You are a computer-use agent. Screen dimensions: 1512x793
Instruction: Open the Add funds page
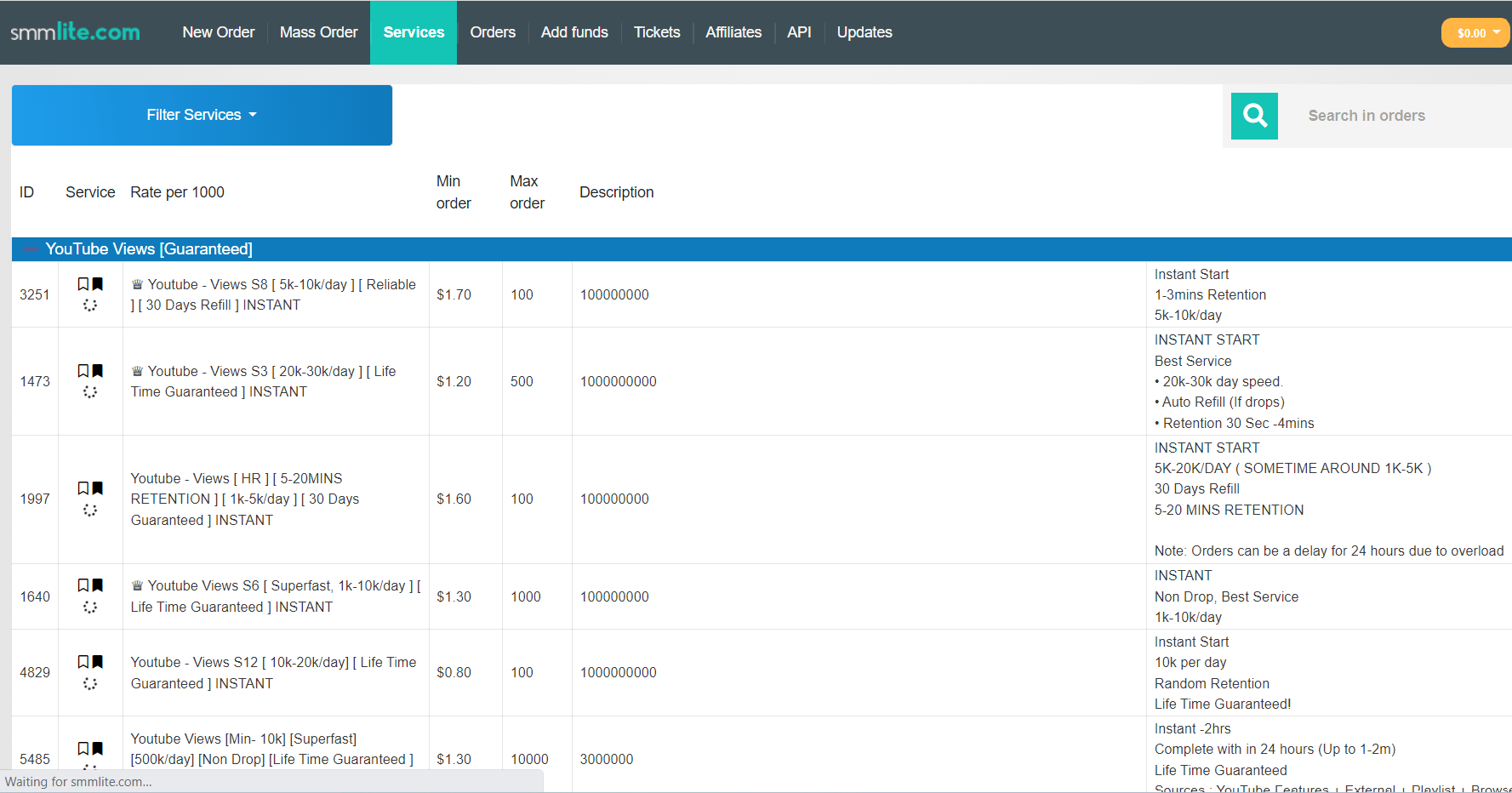[x=574, y=32]
